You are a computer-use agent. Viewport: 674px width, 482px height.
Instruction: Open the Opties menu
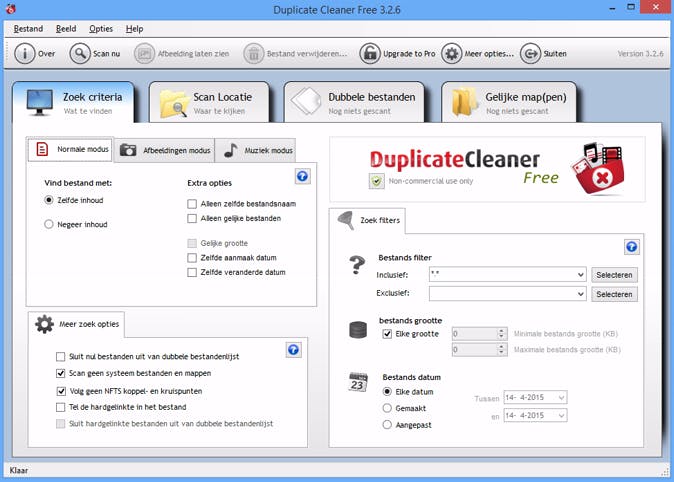[x=101, y=29]
